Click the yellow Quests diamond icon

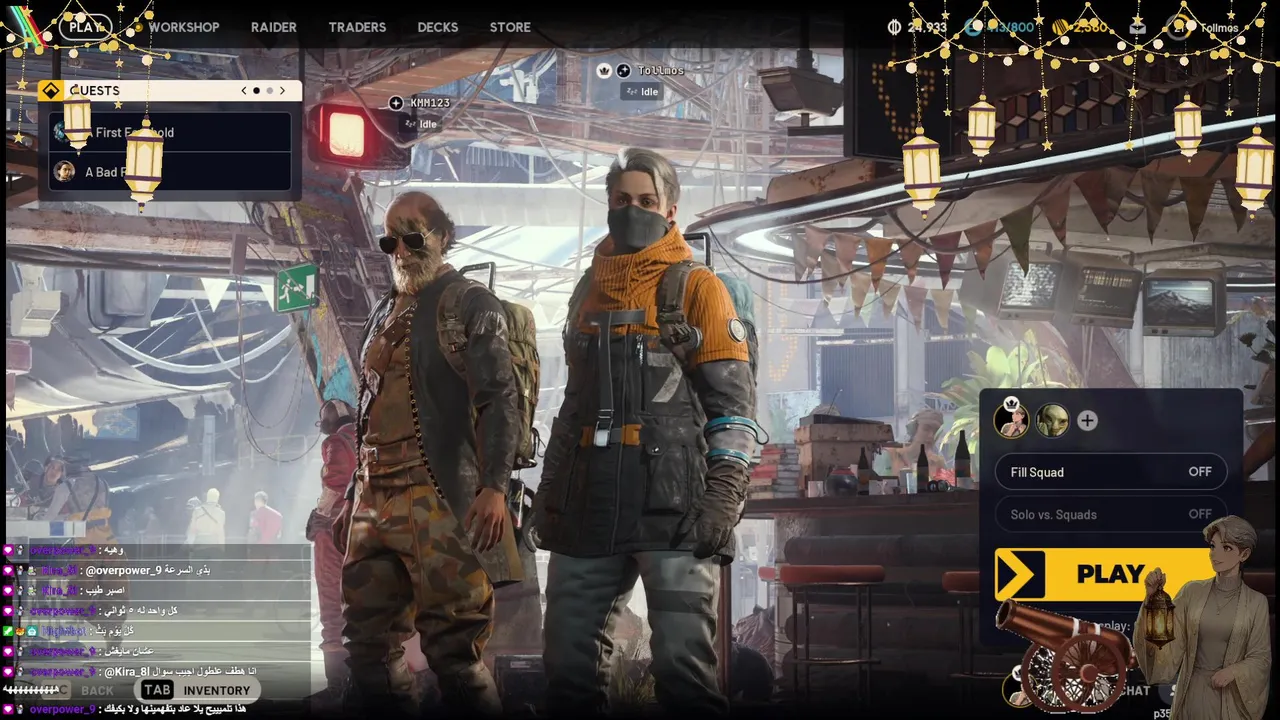pyautogui.click(x=51, y=90)
